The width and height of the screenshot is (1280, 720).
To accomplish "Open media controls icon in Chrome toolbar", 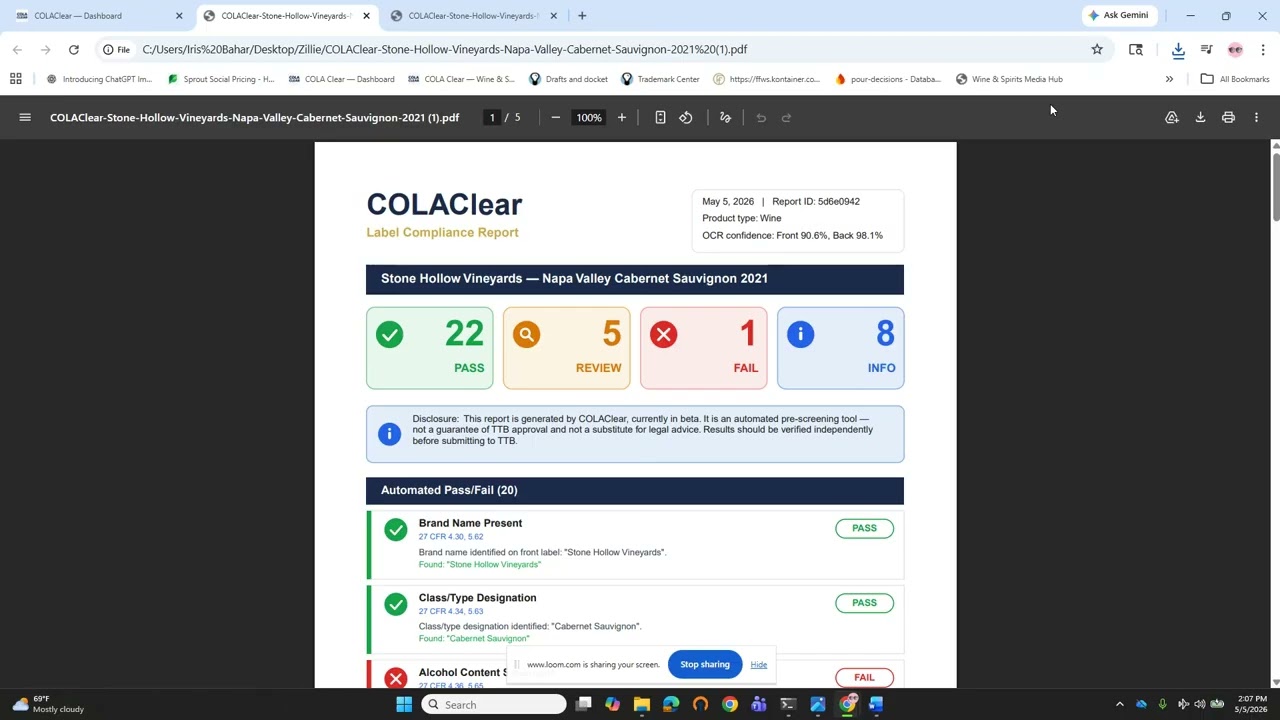I will pos(1207,49).
